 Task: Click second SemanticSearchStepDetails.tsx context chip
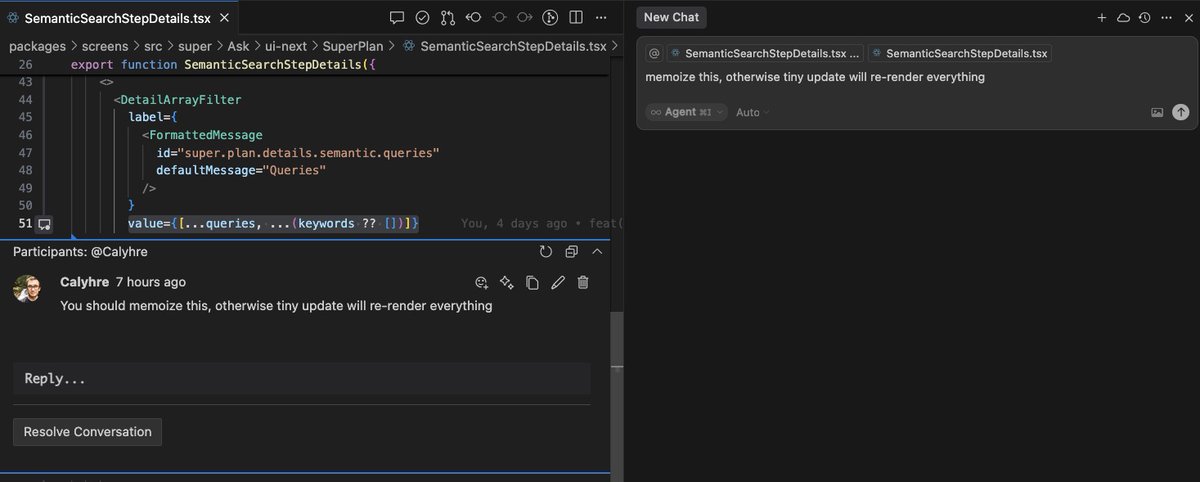[959, 54]
